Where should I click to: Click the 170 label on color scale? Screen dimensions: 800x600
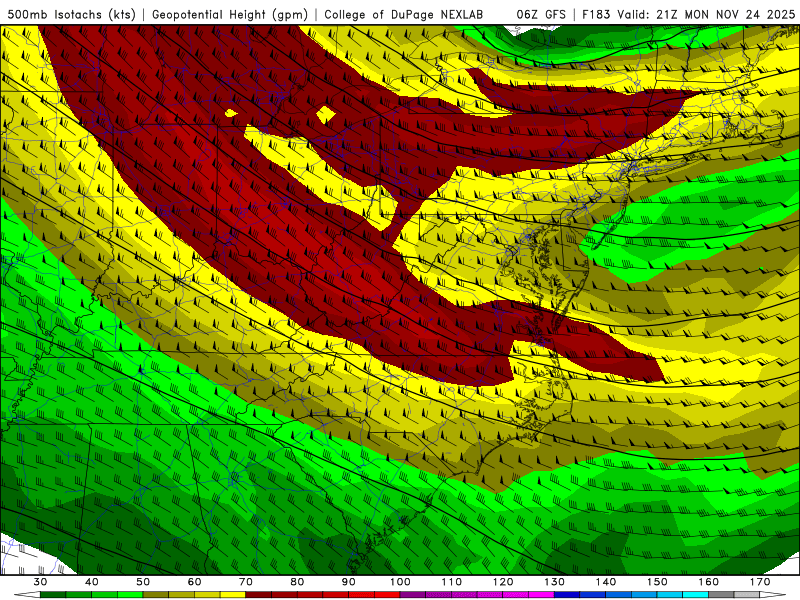click(760, 582)
